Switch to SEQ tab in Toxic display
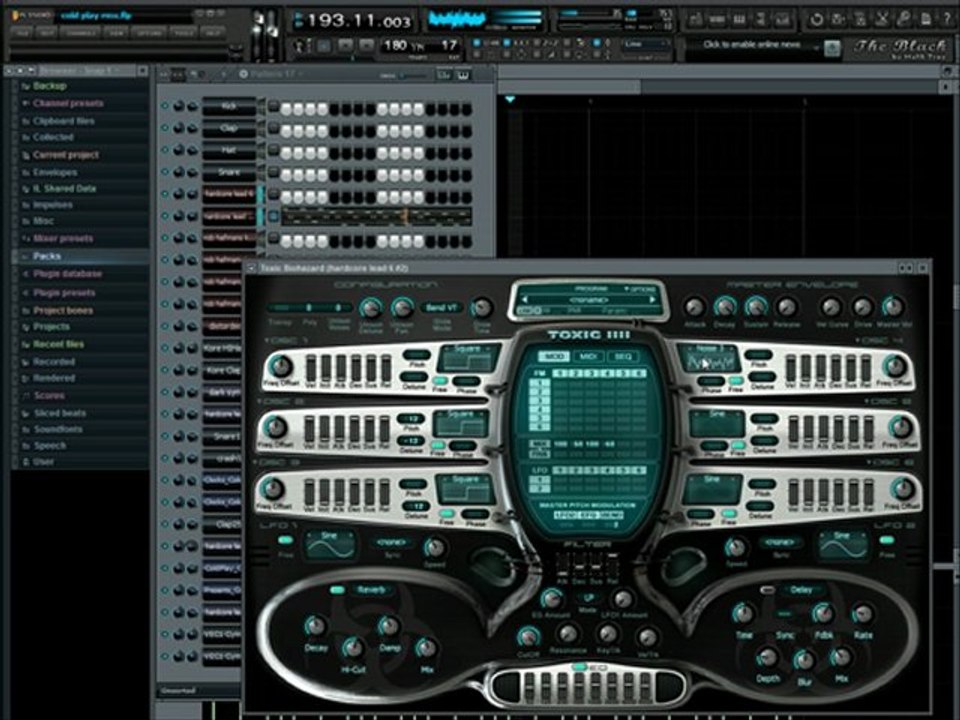This screenshot has width=960, height=720. [622, 356]
